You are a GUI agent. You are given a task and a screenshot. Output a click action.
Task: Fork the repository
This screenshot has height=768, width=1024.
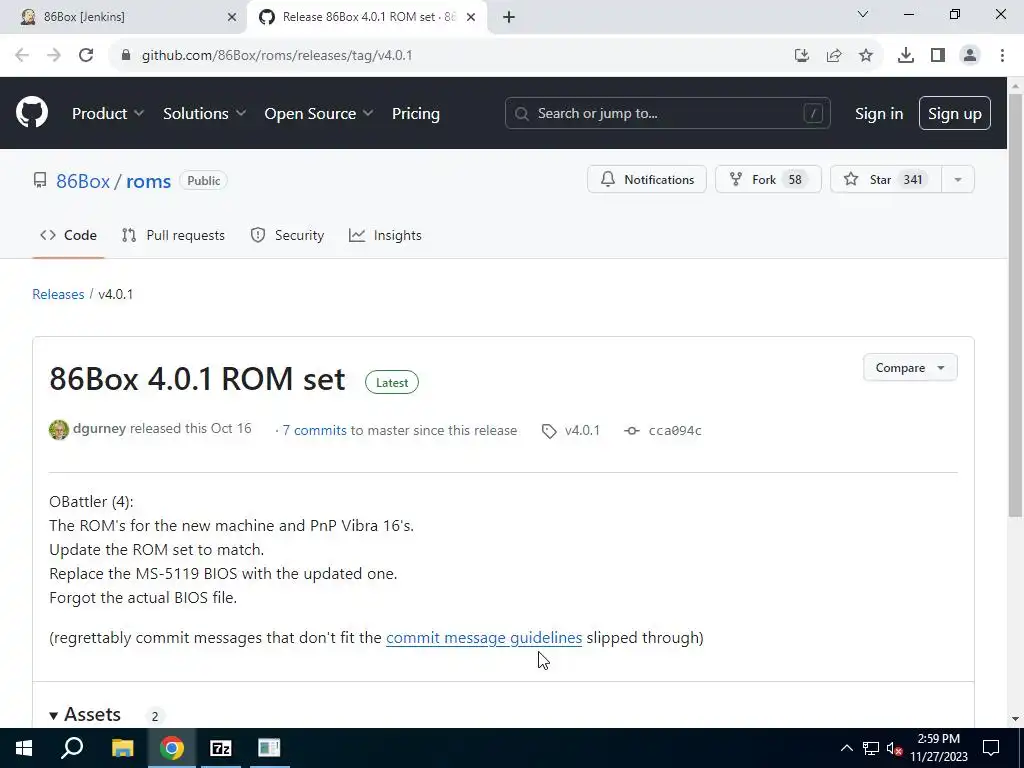[768, 179]
